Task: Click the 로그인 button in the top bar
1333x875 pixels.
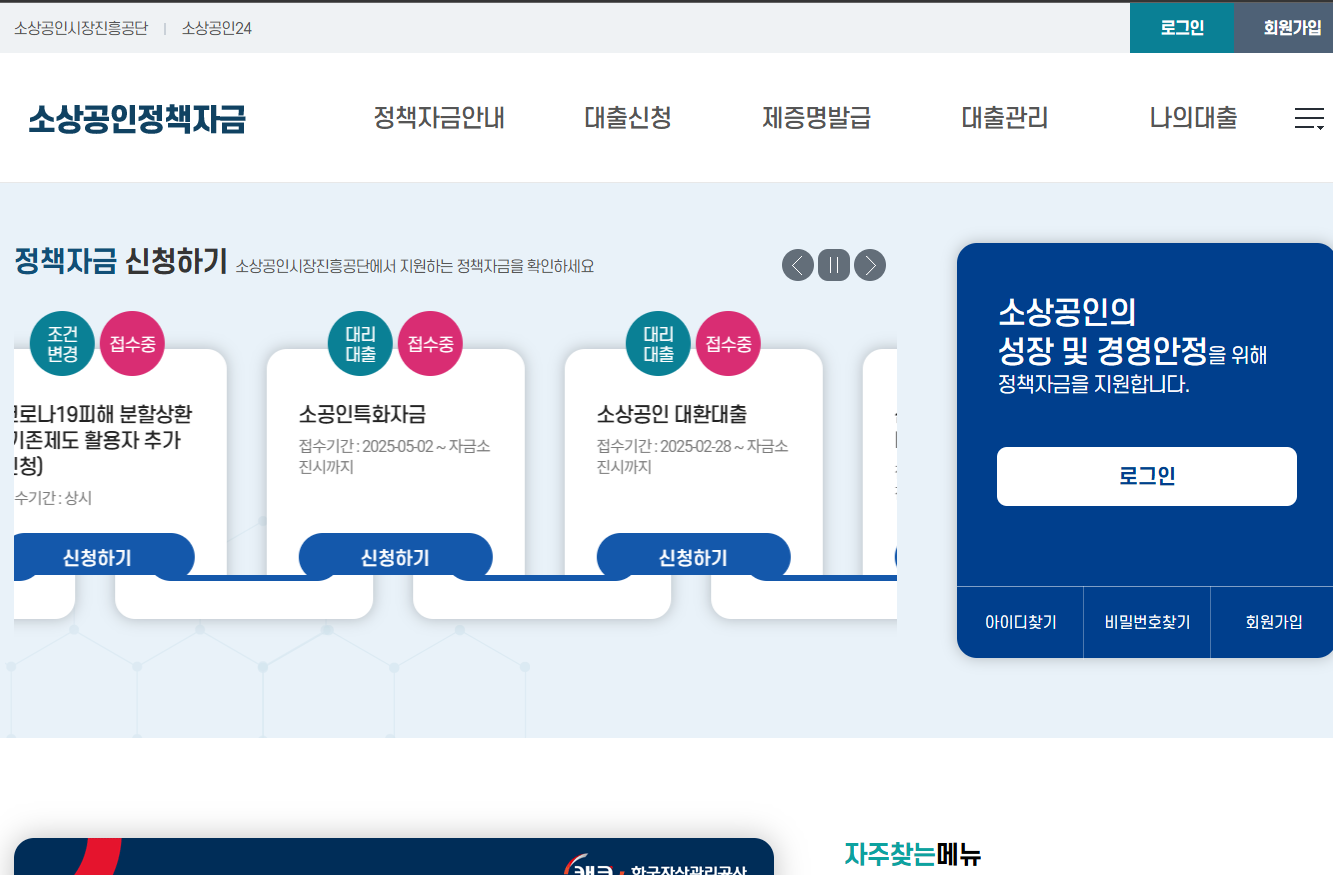Action: (x=1181, y=28)
